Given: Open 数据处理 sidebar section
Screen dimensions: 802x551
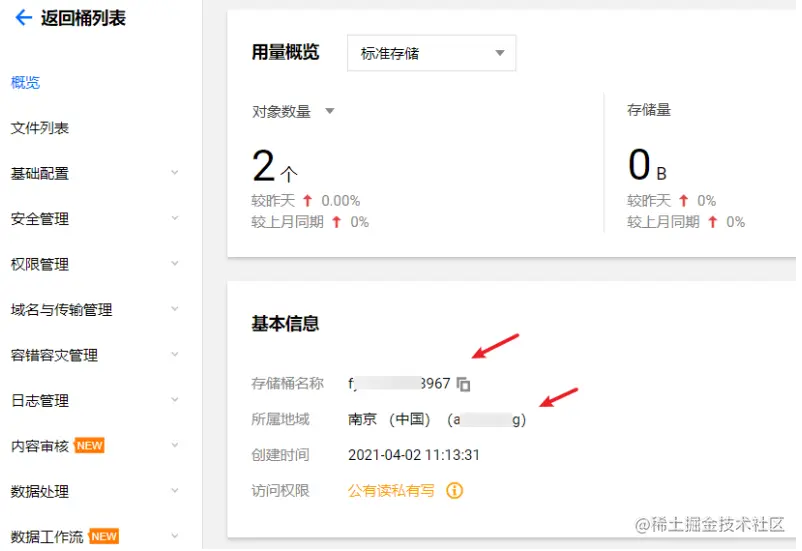Looking at the screenshot, I should click(x=40, y=492).
